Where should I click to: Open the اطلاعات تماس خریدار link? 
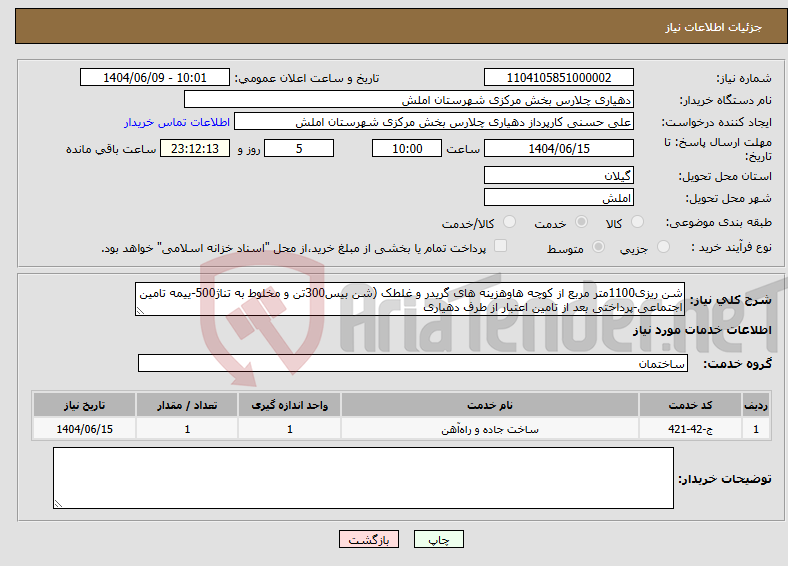pyautogui.click(x=177, y=122)
